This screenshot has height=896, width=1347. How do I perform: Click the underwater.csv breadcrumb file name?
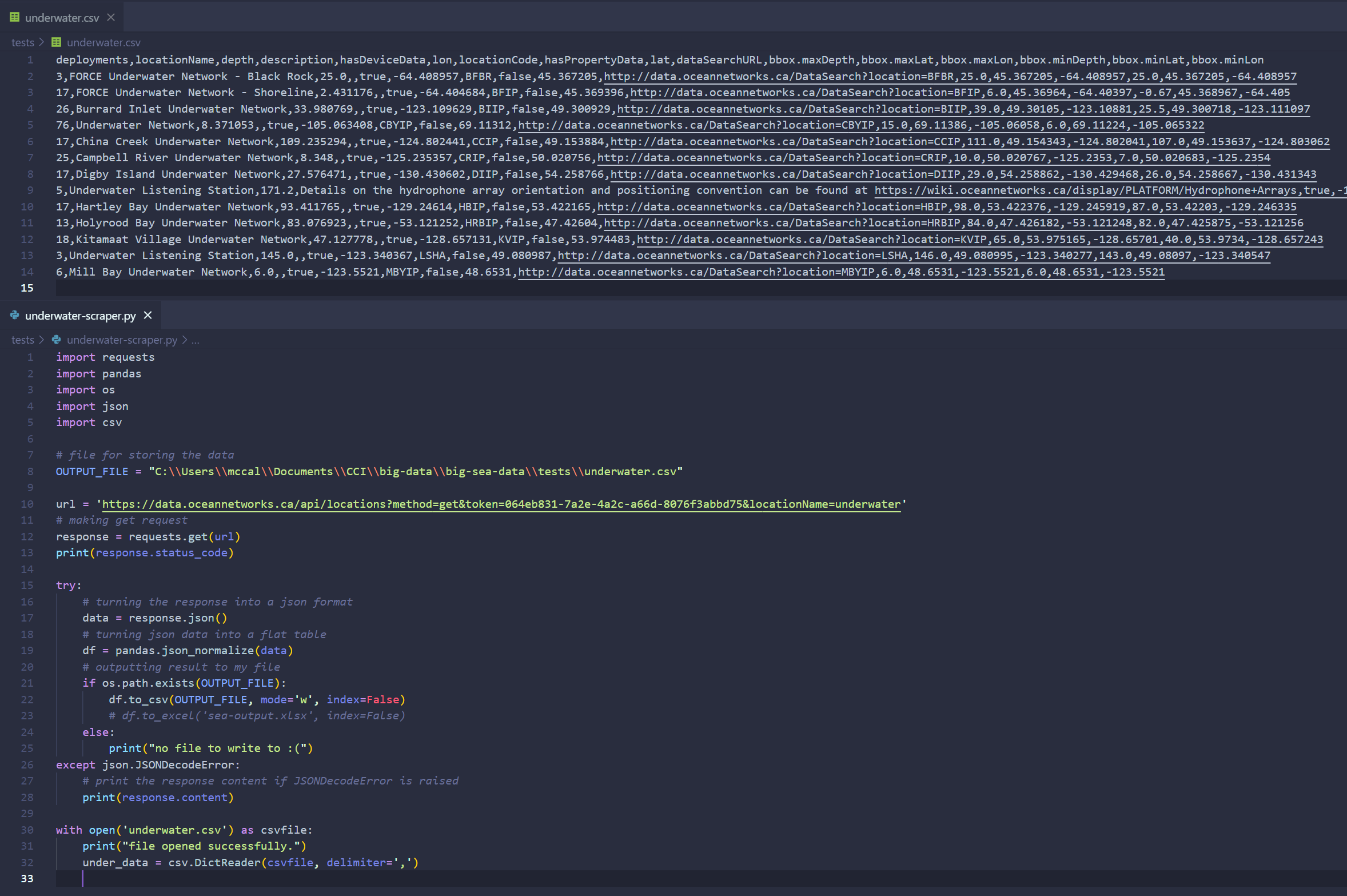tap(103, 42)
